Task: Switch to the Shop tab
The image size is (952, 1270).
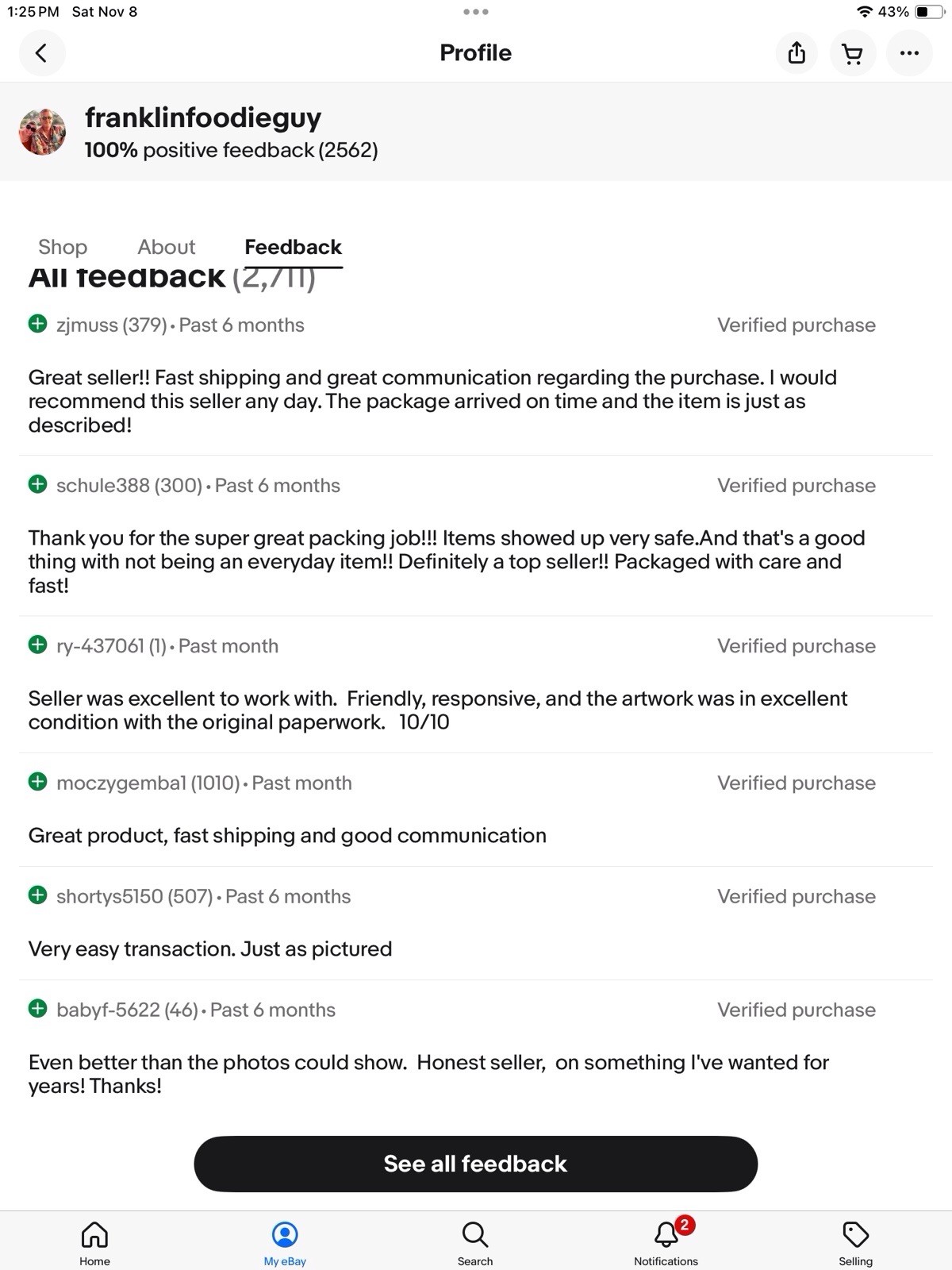Action: click(x=63, y=247)
